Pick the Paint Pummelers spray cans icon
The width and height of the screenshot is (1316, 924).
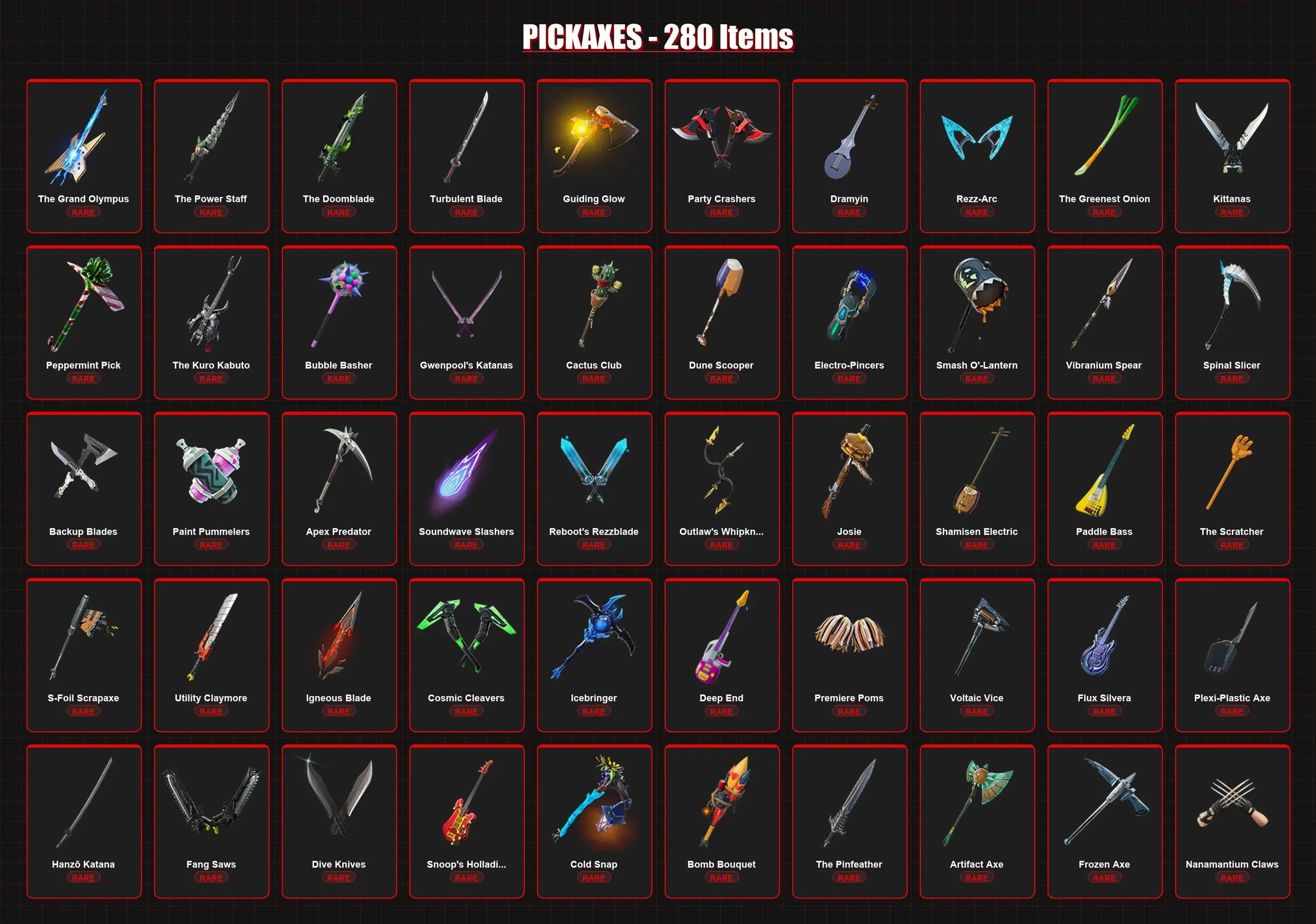(211, 470)
